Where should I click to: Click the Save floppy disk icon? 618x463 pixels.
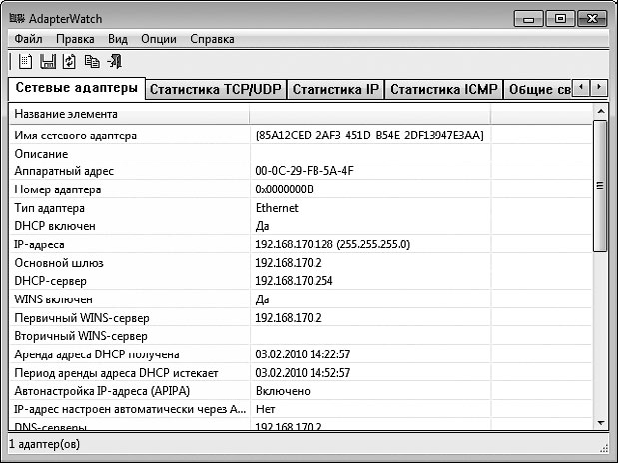click(x=46, y=61)
